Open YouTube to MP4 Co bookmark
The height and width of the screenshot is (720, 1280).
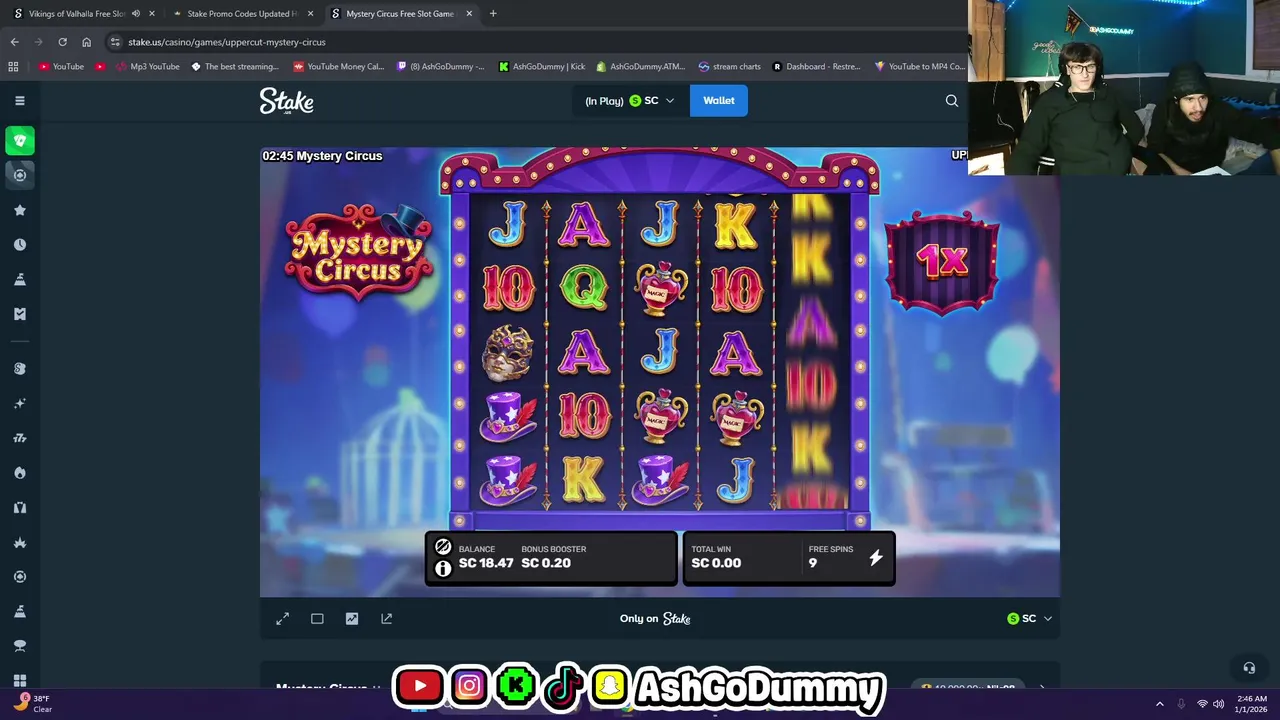[920, 66]
